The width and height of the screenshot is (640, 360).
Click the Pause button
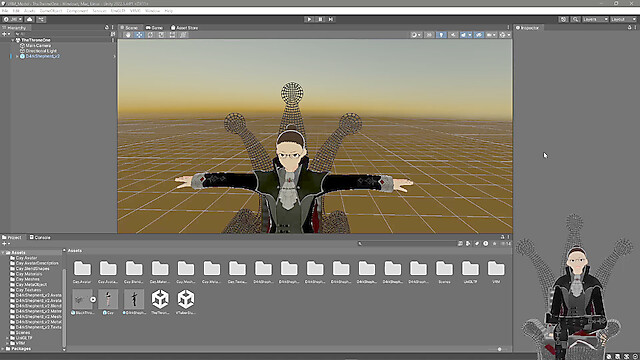click(320, 19)
